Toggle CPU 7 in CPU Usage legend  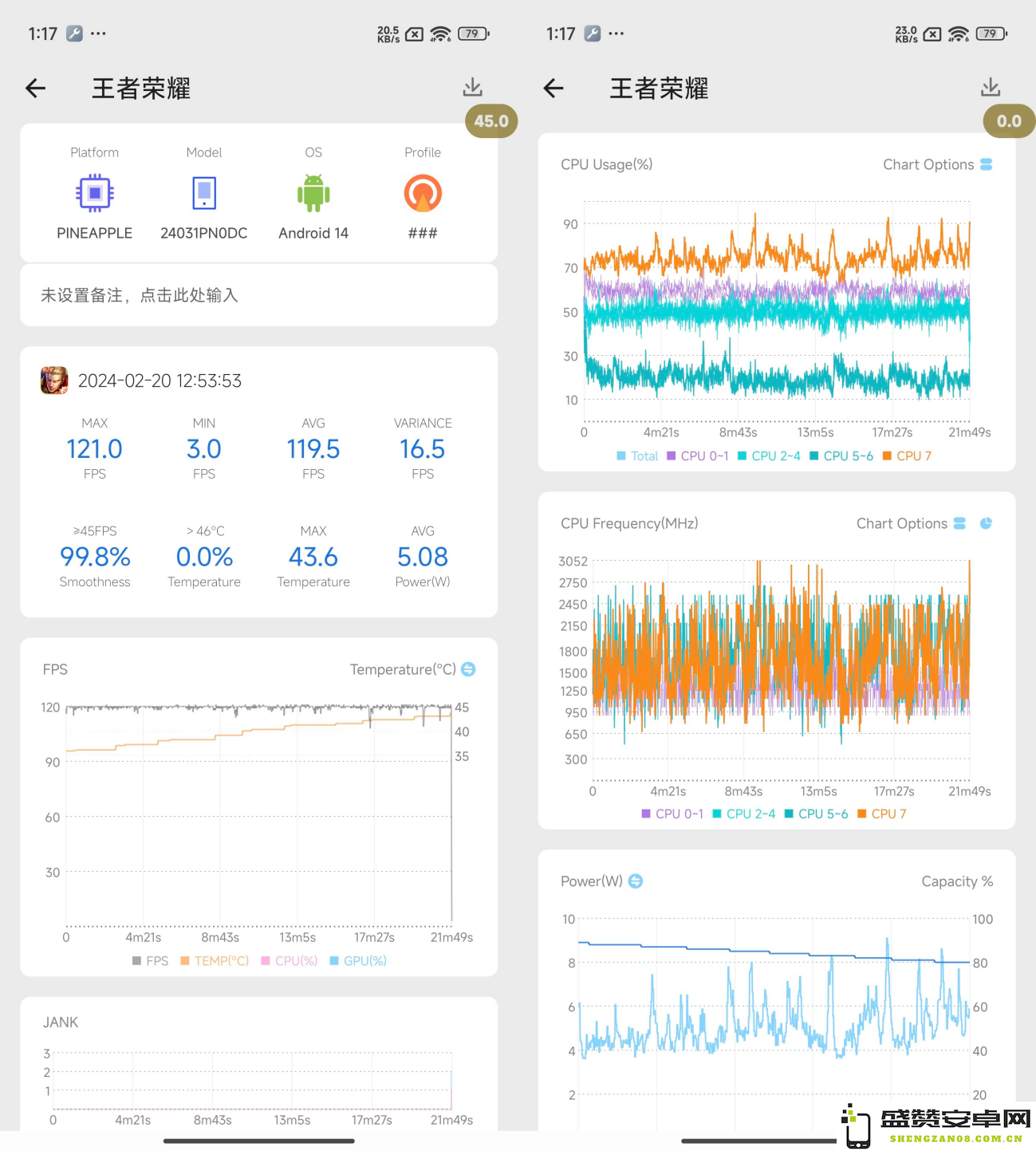click(x=907, y=456)
